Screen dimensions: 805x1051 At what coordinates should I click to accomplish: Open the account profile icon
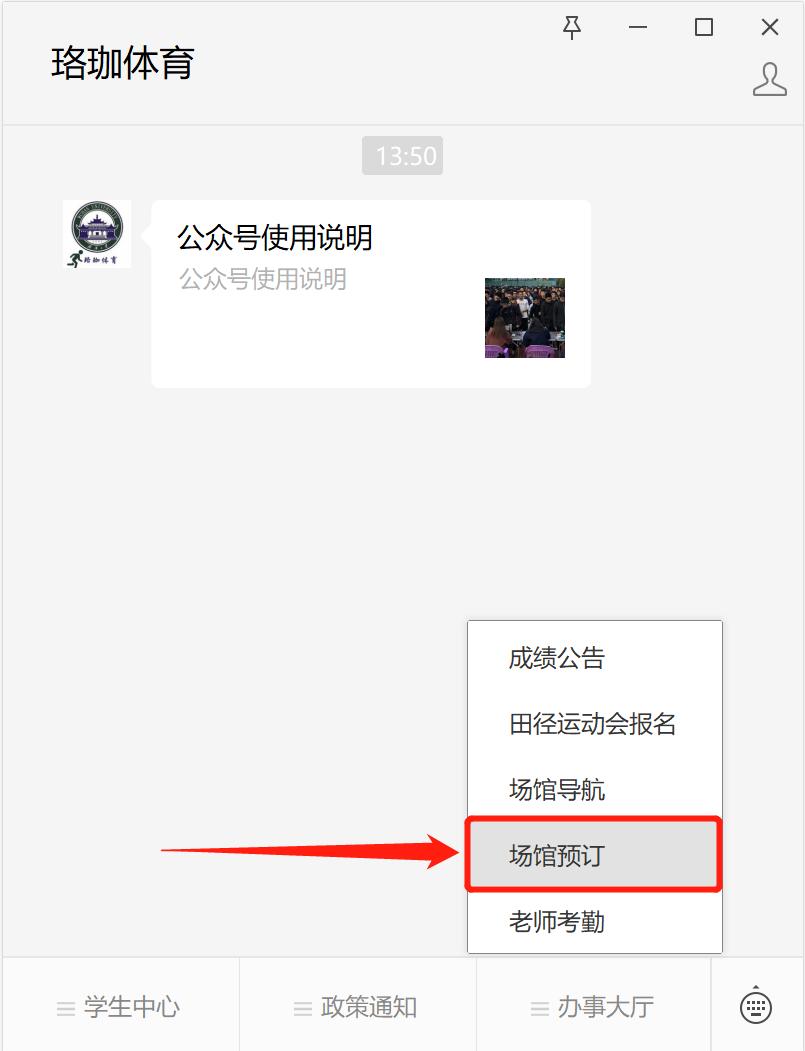[769, 79]
